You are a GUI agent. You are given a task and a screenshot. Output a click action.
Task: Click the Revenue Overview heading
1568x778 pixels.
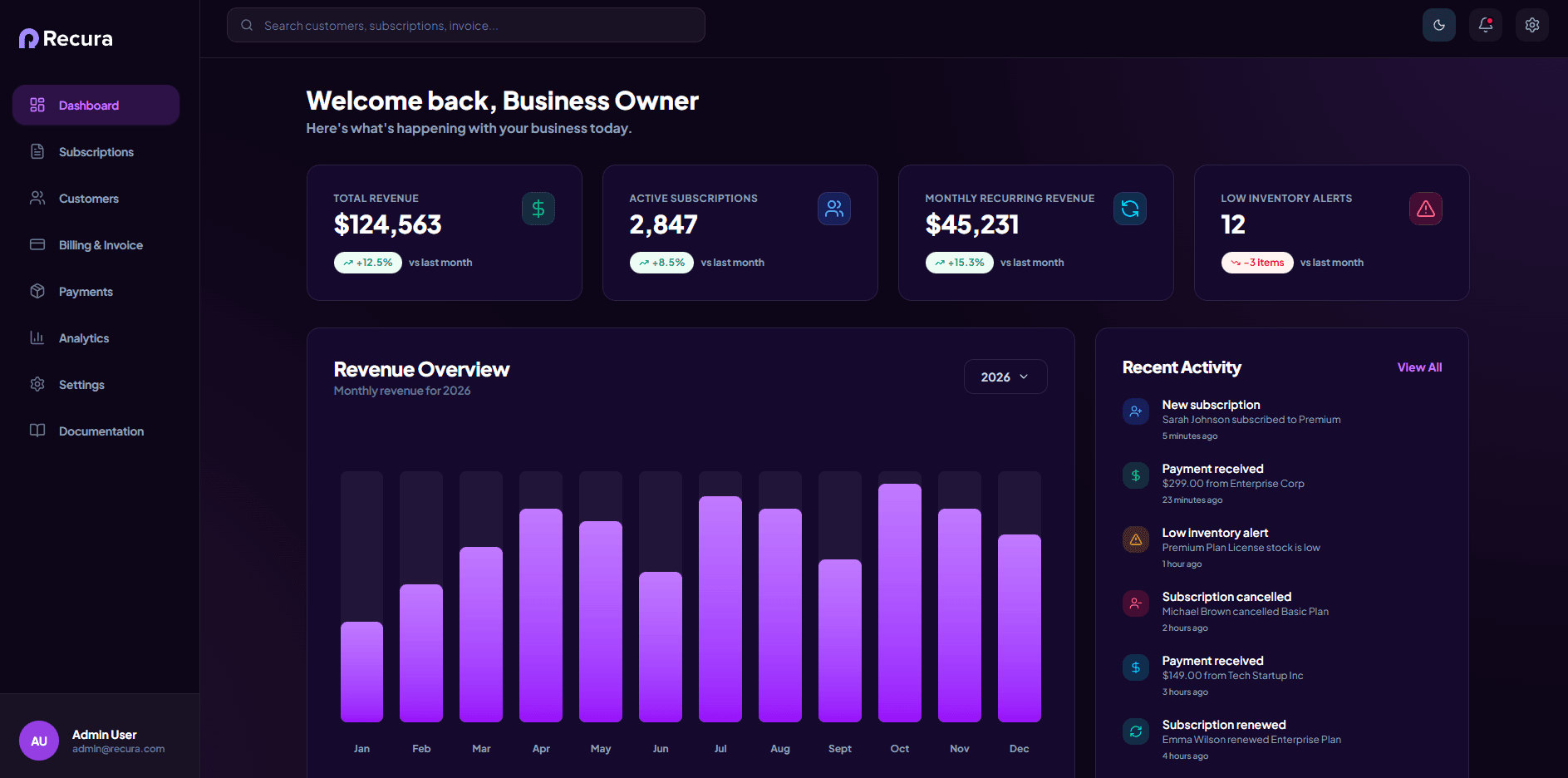pyautogui.click(x=421, y=369)
